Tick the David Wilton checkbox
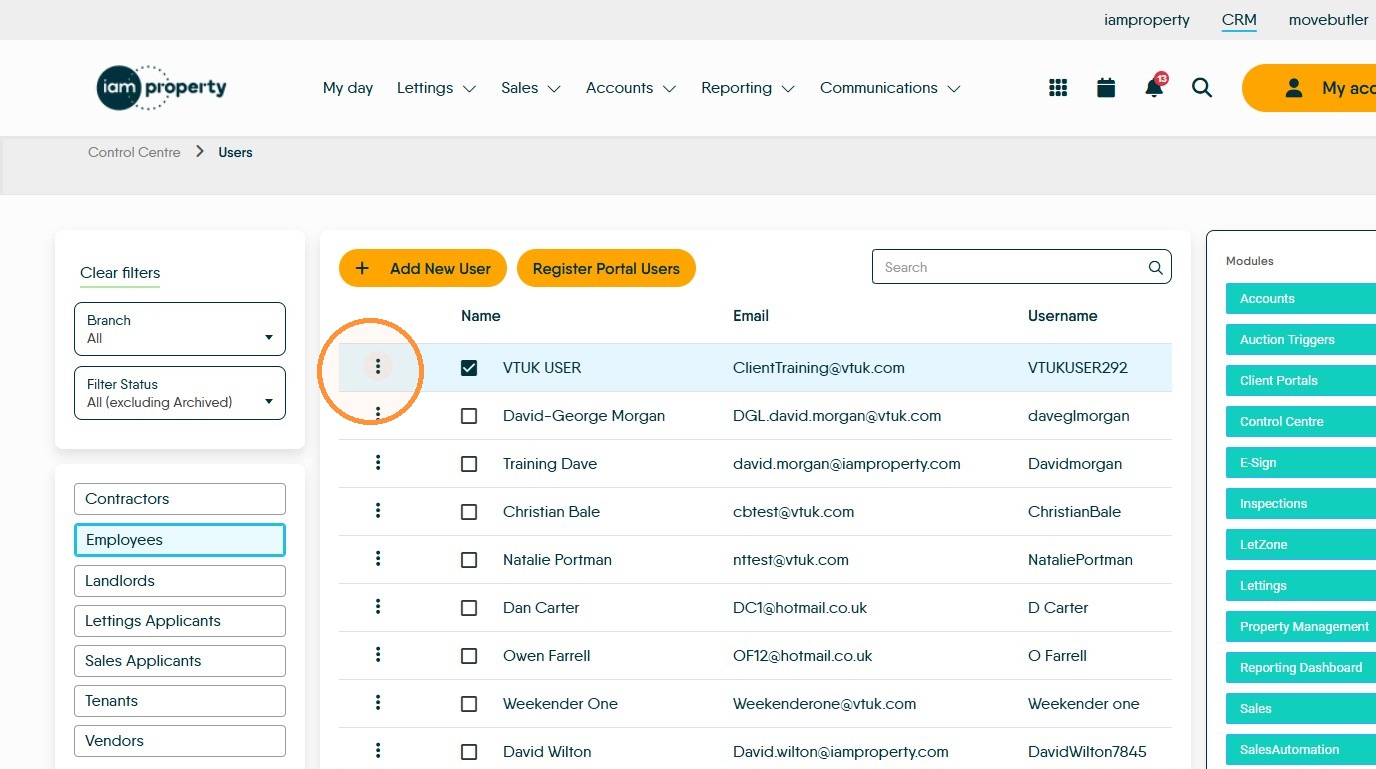 (469, 752)
